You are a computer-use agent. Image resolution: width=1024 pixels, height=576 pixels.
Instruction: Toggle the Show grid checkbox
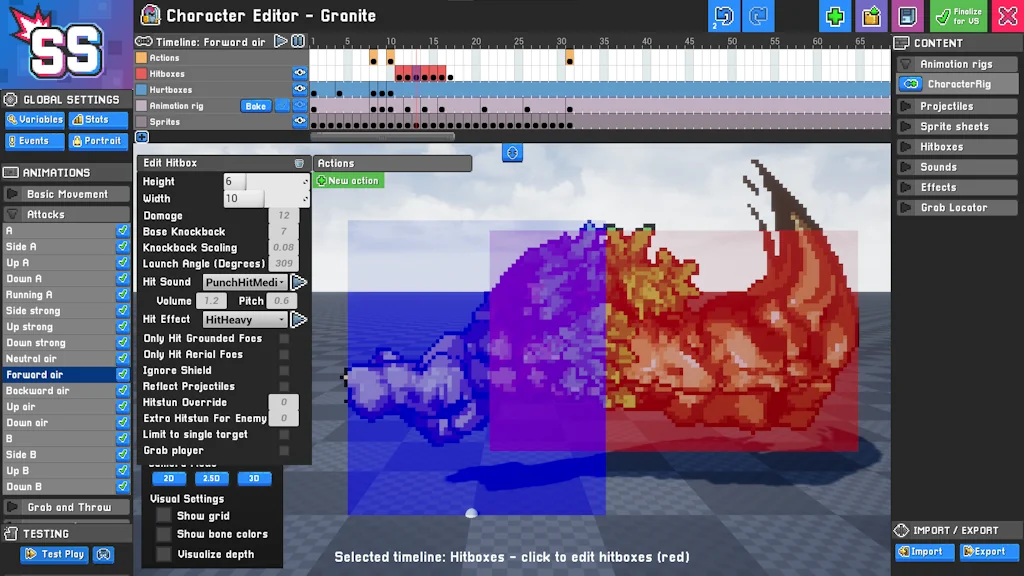163,516
